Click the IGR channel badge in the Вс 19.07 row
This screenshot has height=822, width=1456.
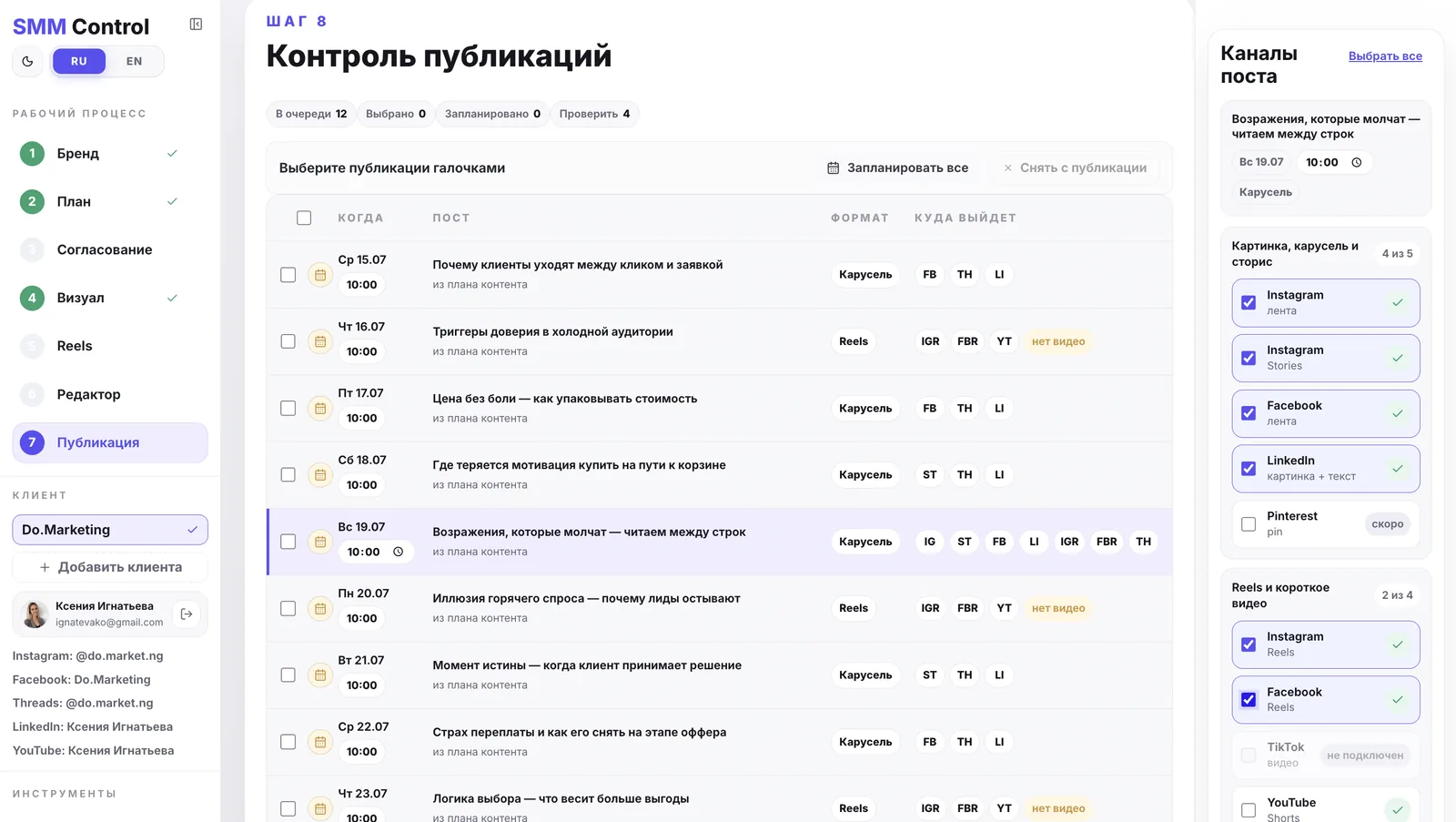[x=1069, y=542]
